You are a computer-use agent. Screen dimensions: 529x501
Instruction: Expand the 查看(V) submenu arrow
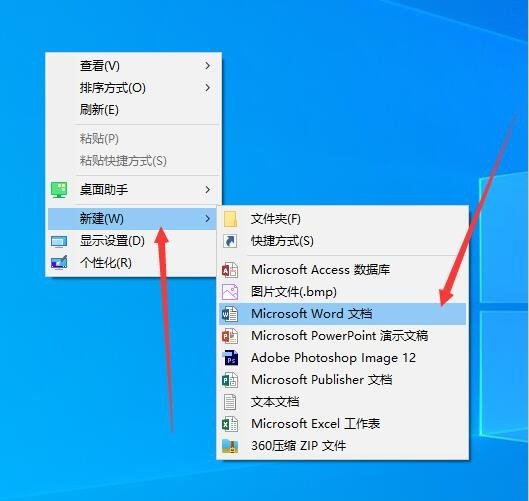point(207,66)
